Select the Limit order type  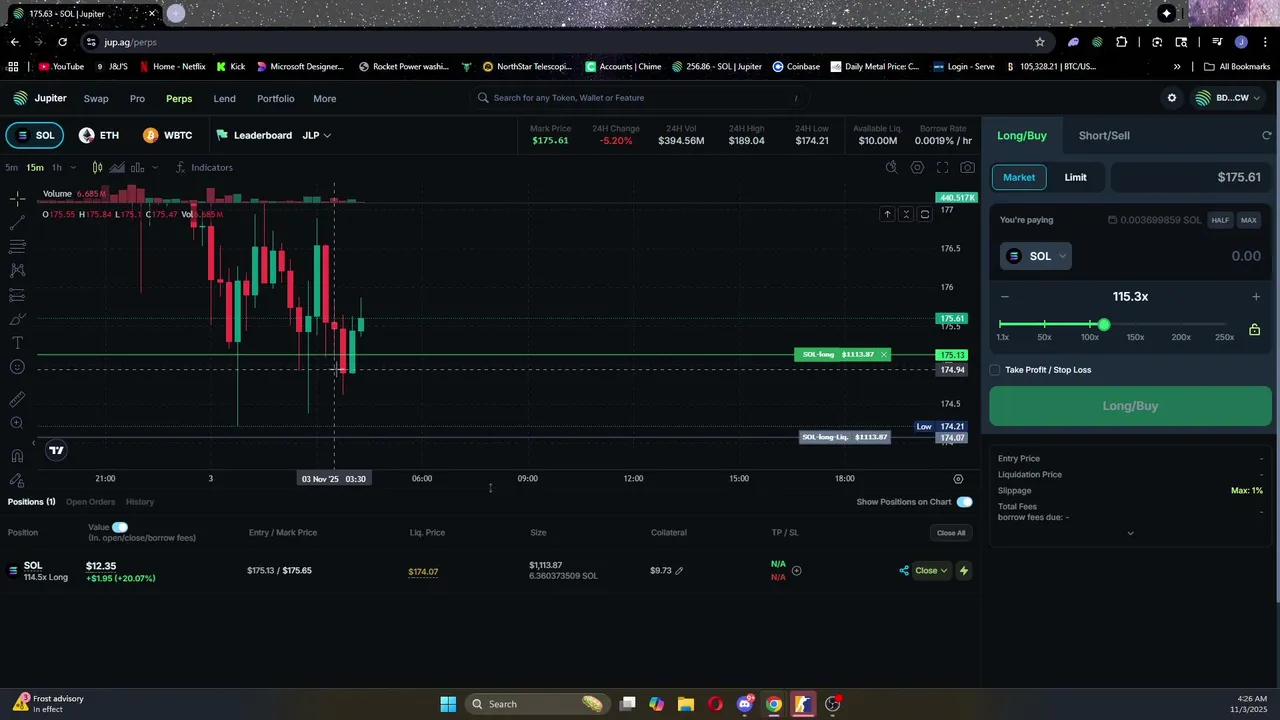pos(1075,177)
